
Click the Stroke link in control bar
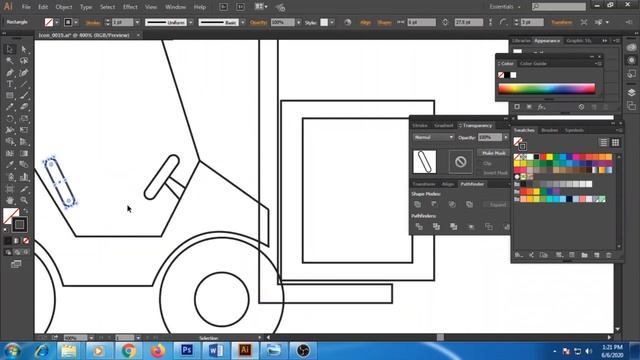tap(93, 23)
